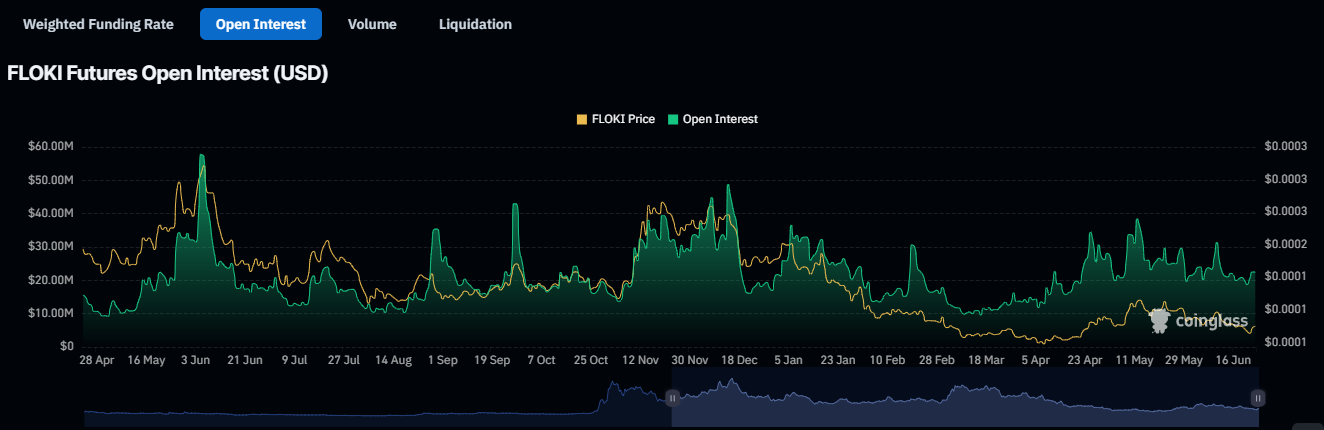Viewport: 1324px width, 430px height.
Task: Click the 23 Apr date label
Action: pyautogui.click(x=1083, y=360)
